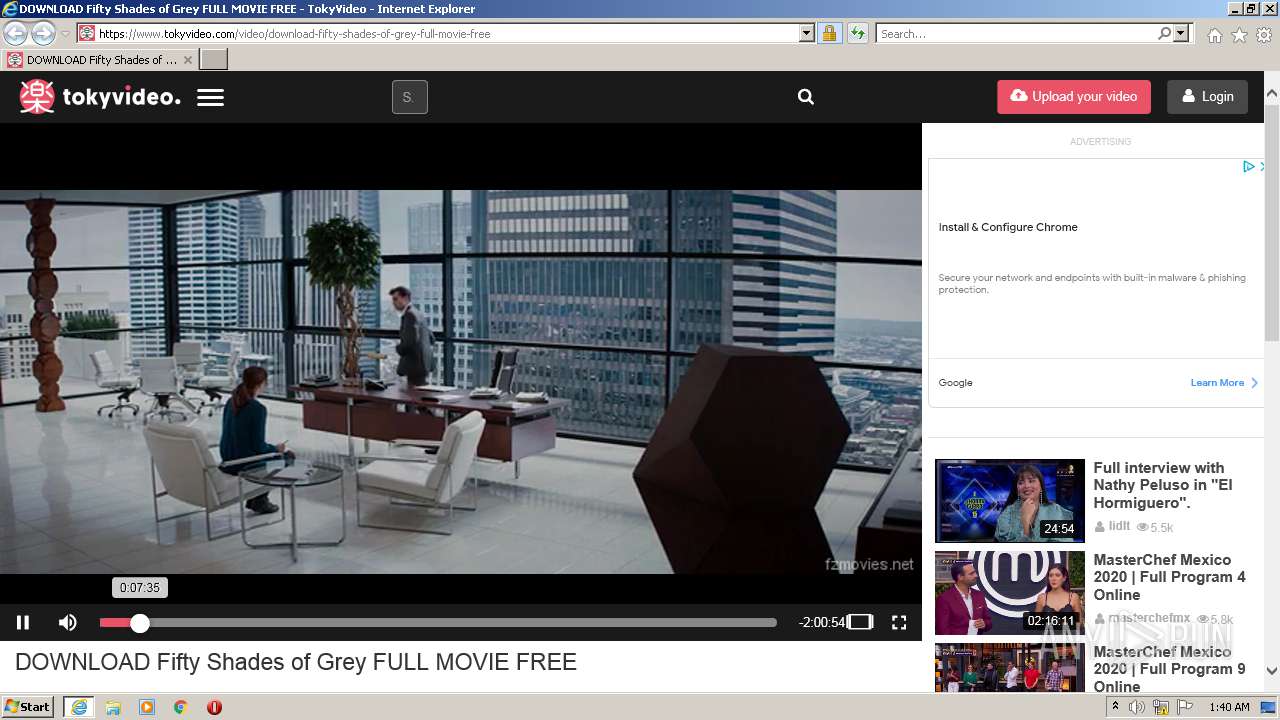Close the DOWNLOAD Fifty Shades tab
Screen dimensions: 1280x720
pyautogui.click(x=187, y=60)
